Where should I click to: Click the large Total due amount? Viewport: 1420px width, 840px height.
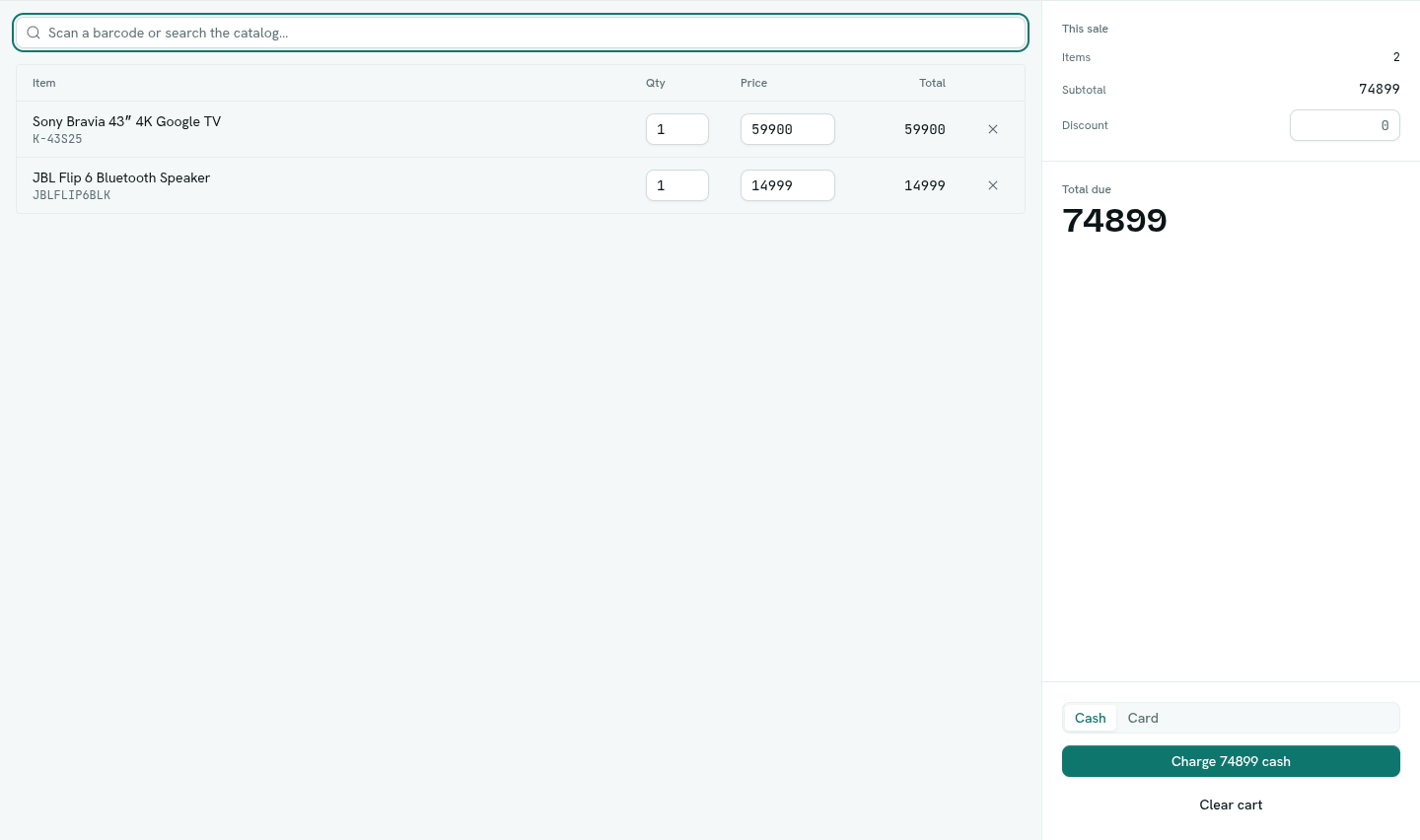[x=1114, y=220]
